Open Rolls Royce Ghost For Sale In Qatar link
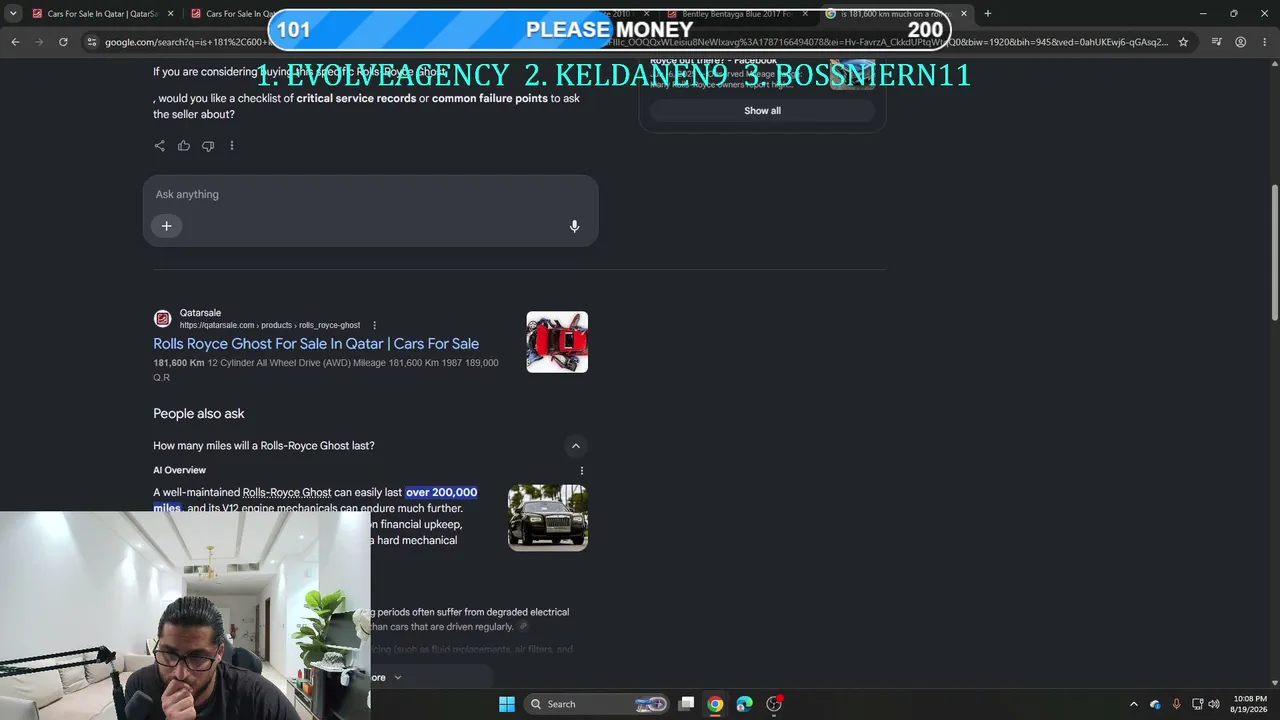 (316, 344)
